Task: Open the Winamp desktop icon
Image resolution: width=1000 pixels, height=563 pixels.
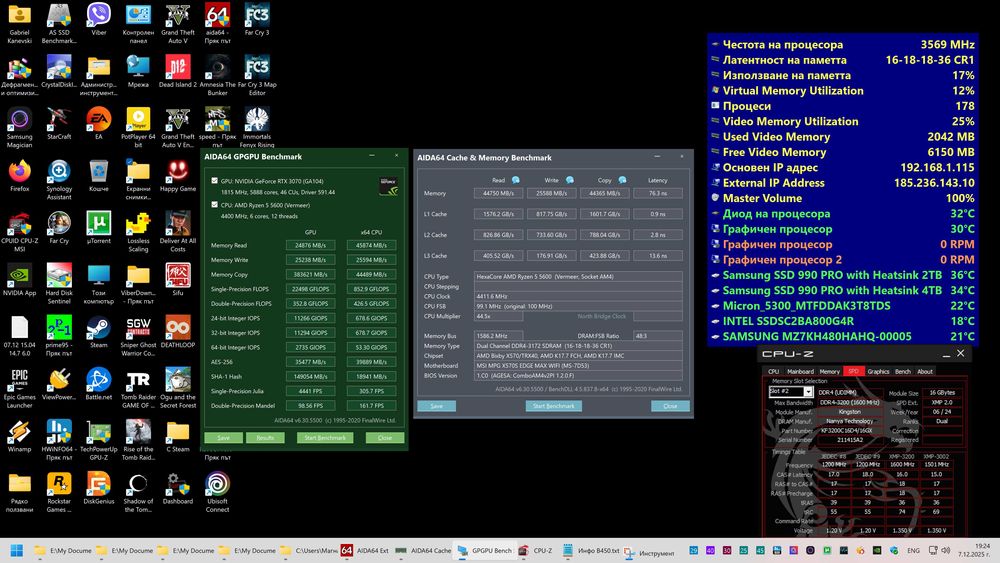Action: pos(19,437)
